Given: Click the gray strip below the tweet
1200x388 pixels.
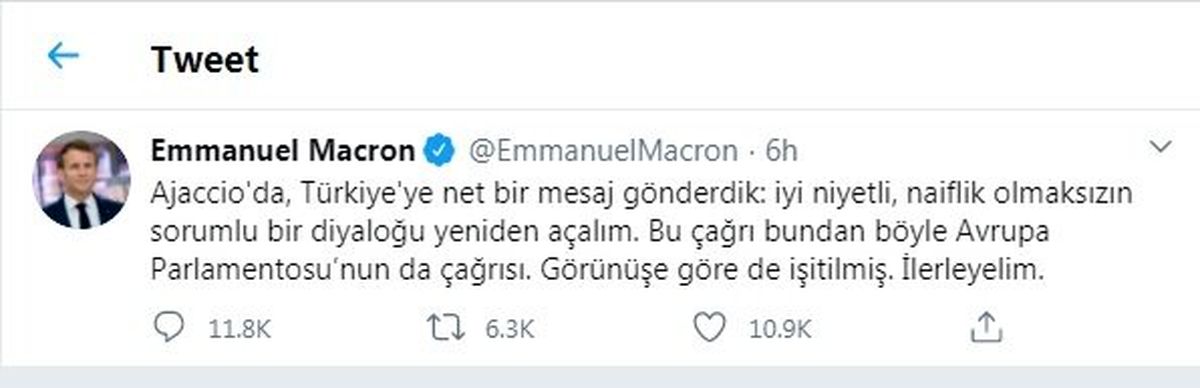Looking at the screenshot, I should (600, 377).
